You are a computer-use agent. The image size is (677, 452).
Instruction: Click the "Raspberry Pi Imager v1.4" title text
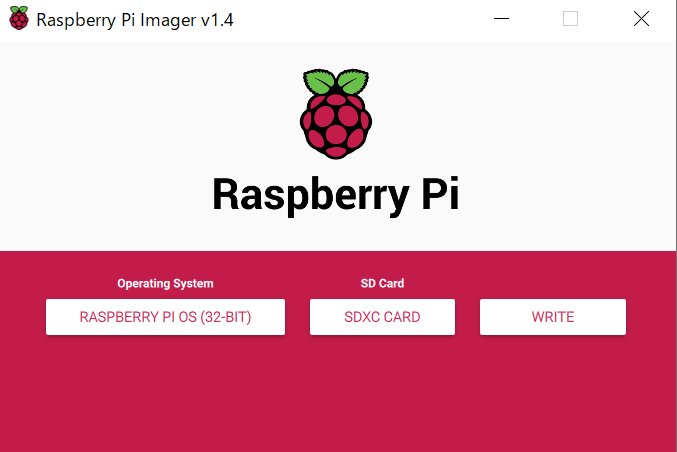tap(135, 20)
